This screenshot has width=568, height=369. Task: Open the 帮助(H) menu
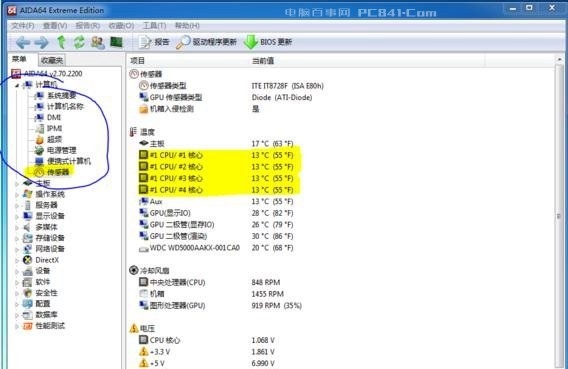point(187,26)
